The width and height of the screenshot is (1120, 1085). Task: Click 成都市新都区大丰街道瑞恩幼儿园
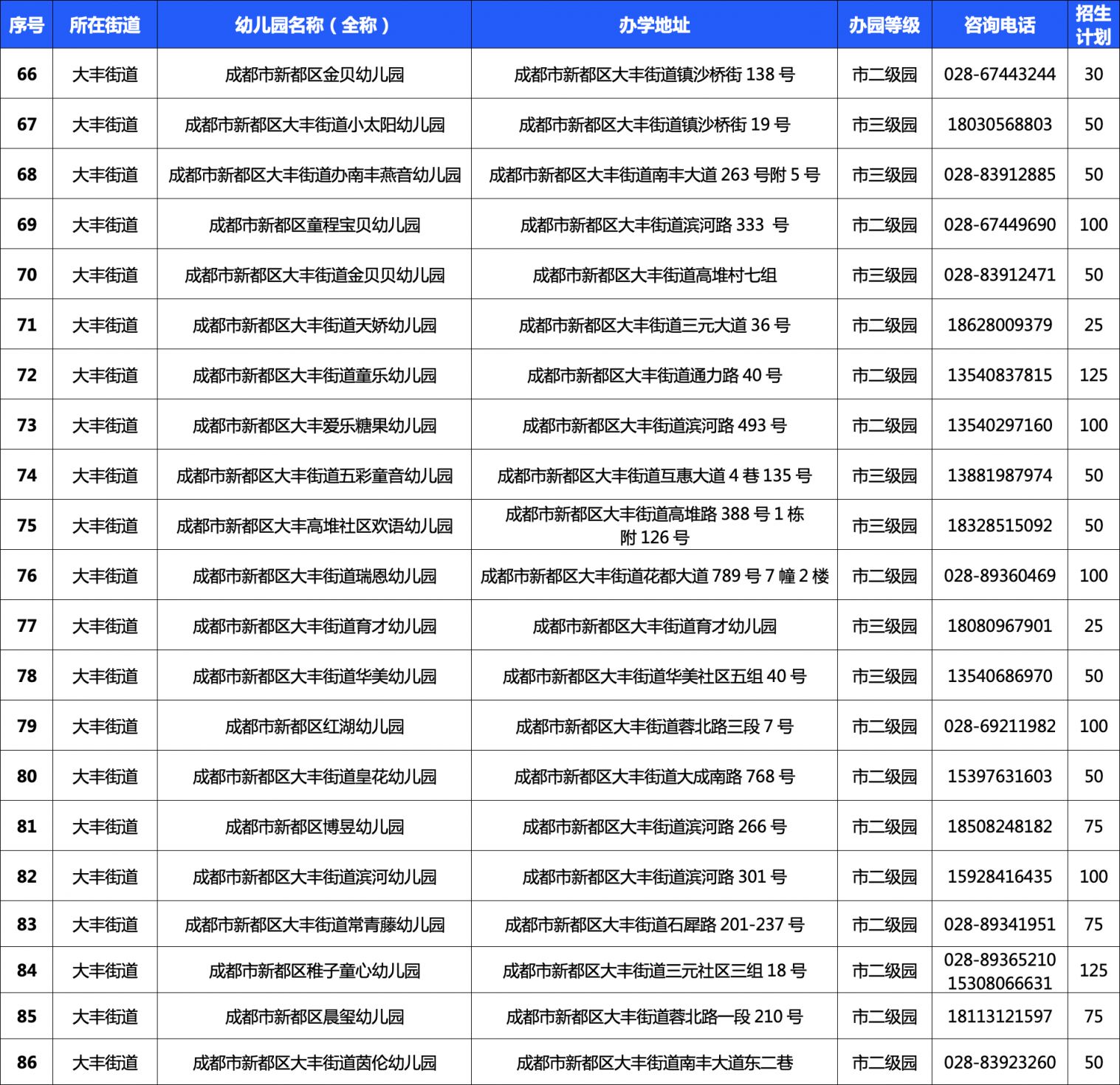coord(315,576)
